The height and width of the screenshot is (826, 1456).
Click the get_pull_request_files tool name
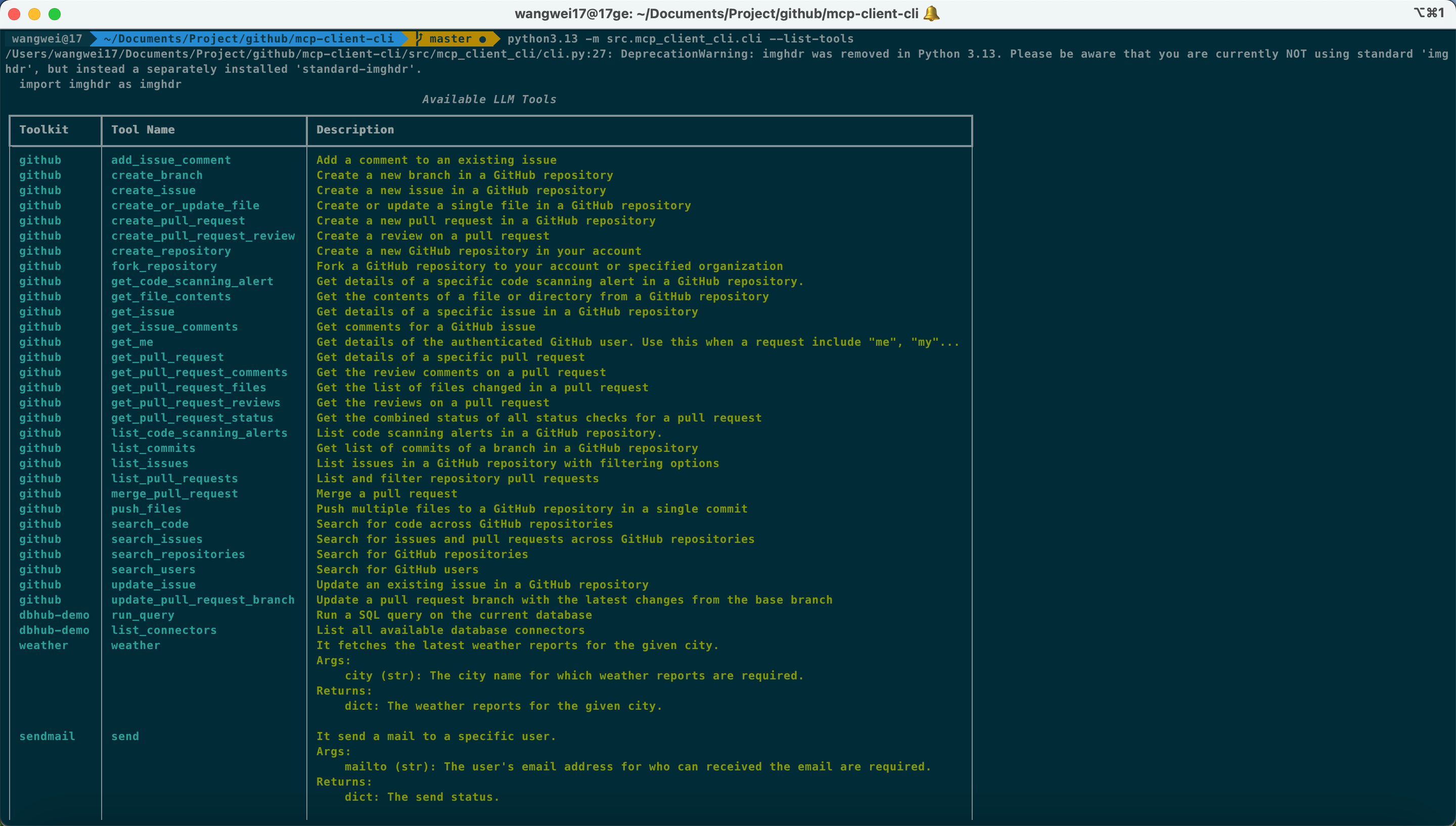(x=189, y=387)
